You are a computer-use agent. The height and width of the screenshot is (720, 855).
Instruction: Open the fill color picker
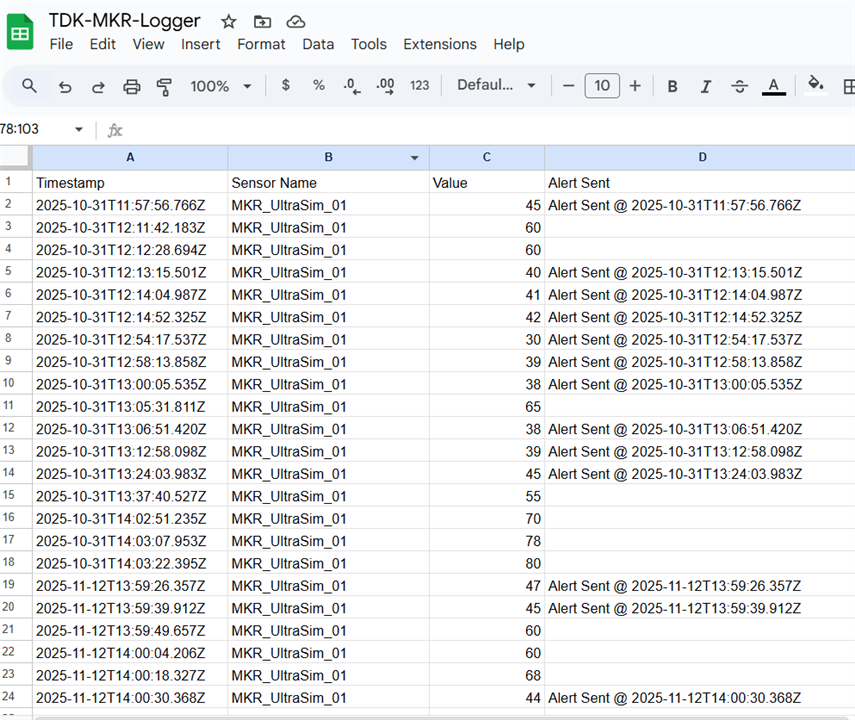point(816,85)
